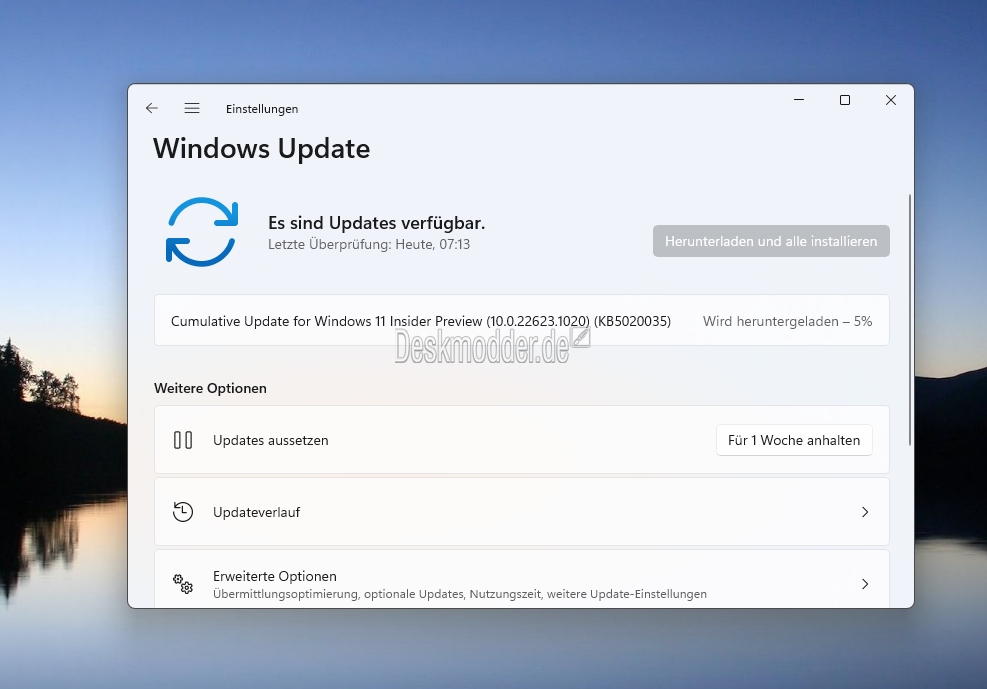The width and height of the screenshot is (987, 689).
Task: Click Herunterladen und alle installieren button
Action: point(771,241)
